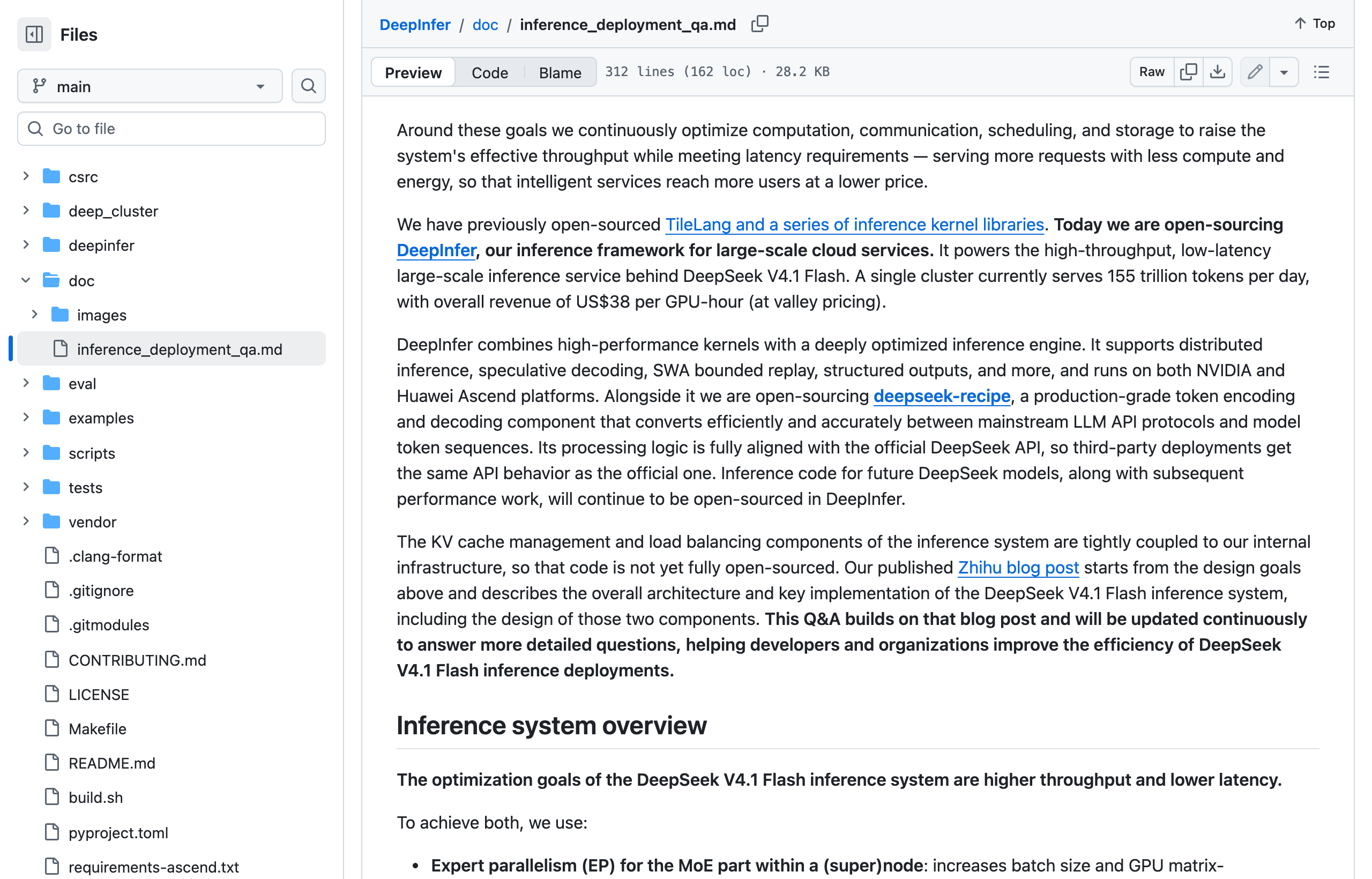
Task: Open the Makefile entry
Action: (x=97, y=729)
